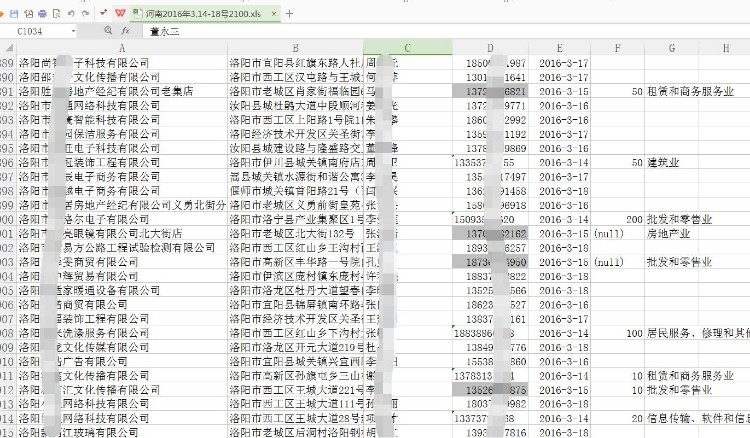Click the cell 居民服务、修理和其

698,333
